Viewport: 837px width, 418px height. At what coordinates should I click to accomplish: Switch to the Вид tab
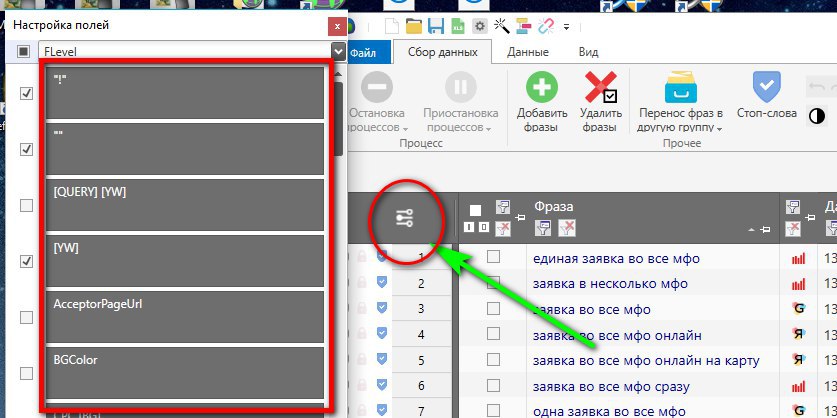coord(588,52)
